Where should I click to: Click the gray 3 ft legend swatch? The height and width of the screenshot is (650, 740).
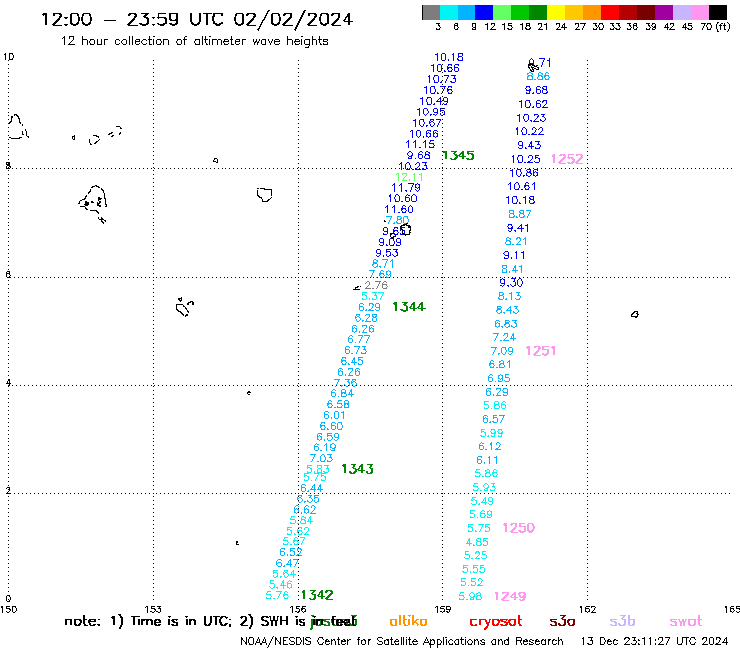point(431,12)
